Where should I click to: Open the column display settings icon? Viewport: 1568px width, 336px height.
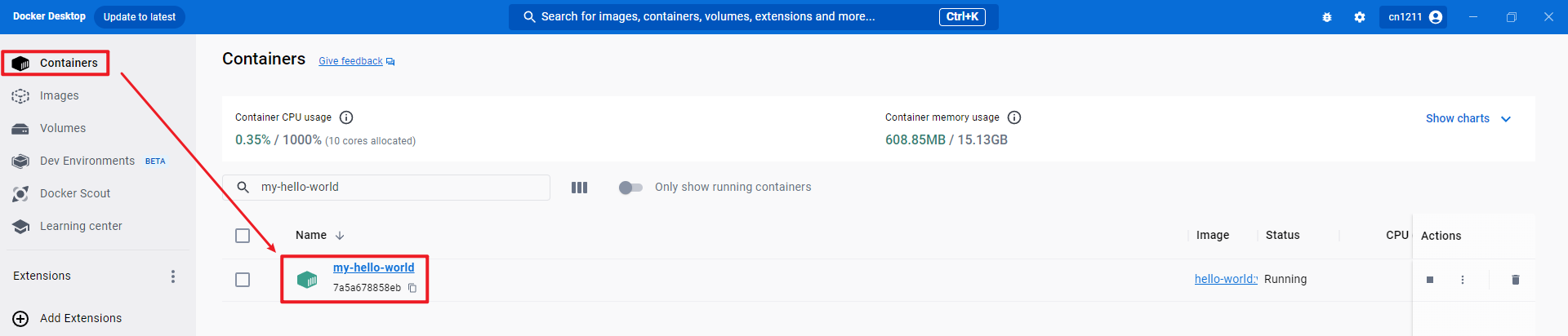(579, 188)
